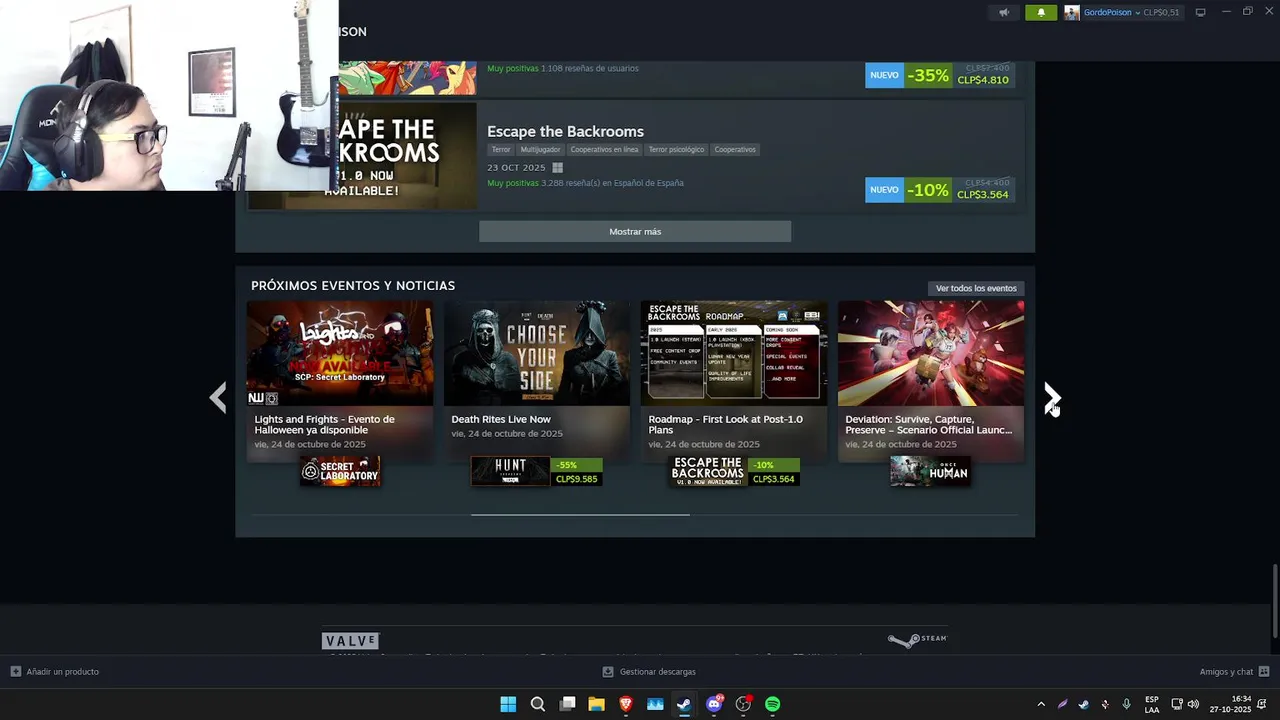
Task: Open Spotify from taskbar
Action: click(773, 704)
